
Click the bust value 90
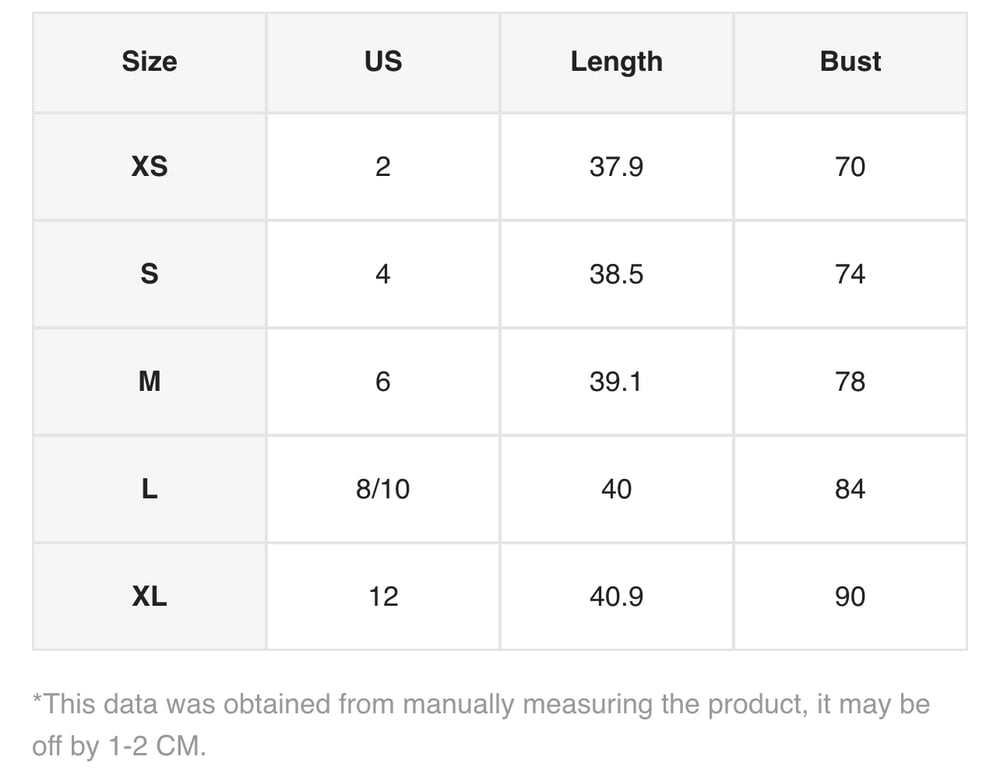click(850, 597)
